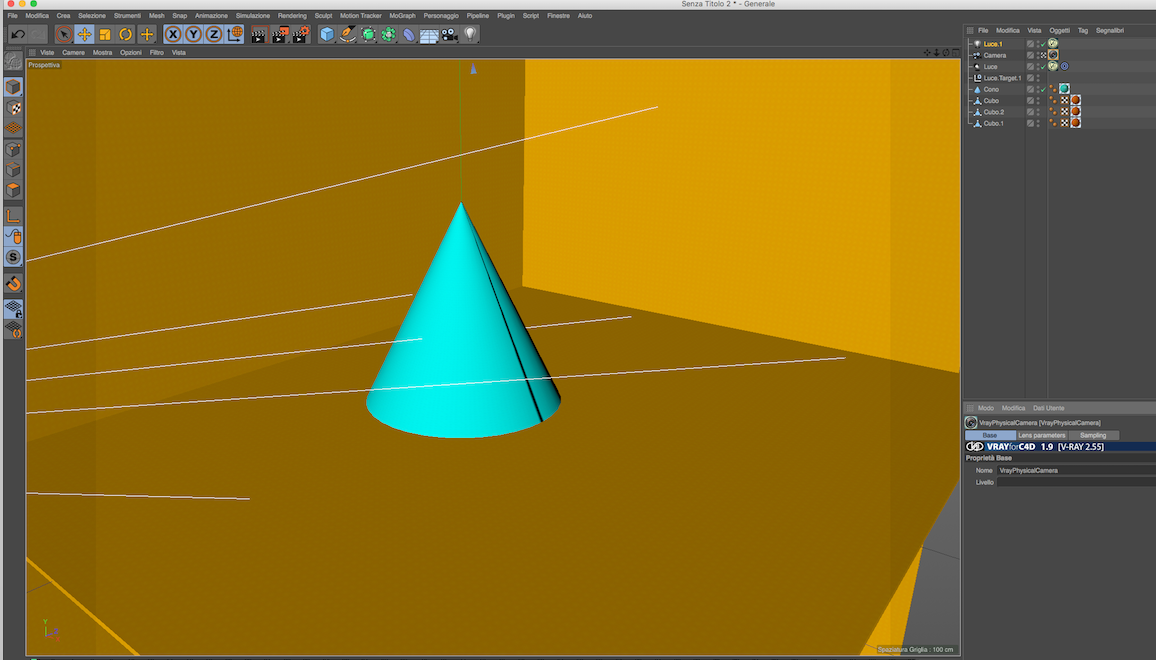Add a floor environment object

tap(429, 34)
